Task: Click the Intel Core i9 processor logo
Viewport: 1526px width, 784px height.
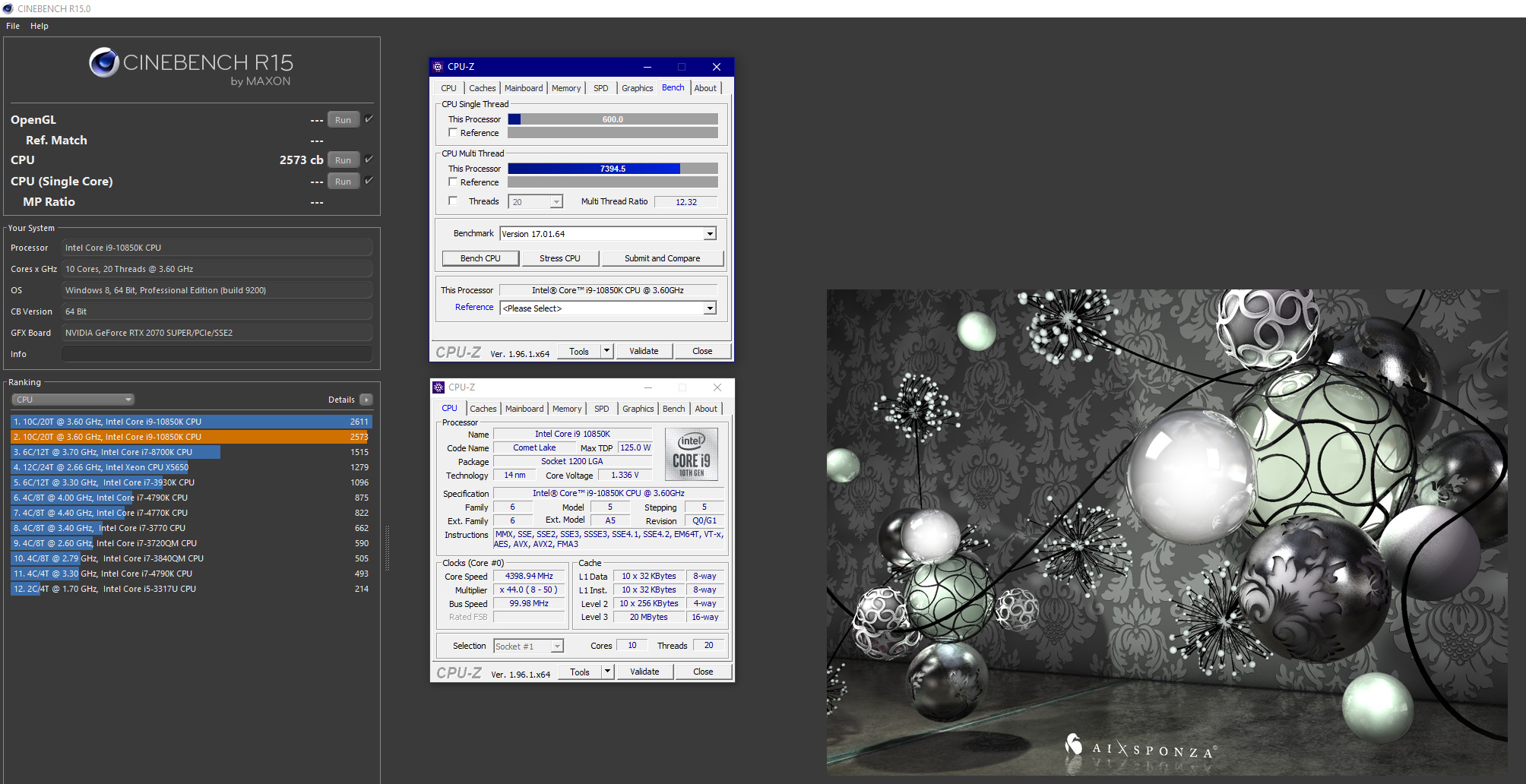Action: click(x=692, y=454)
